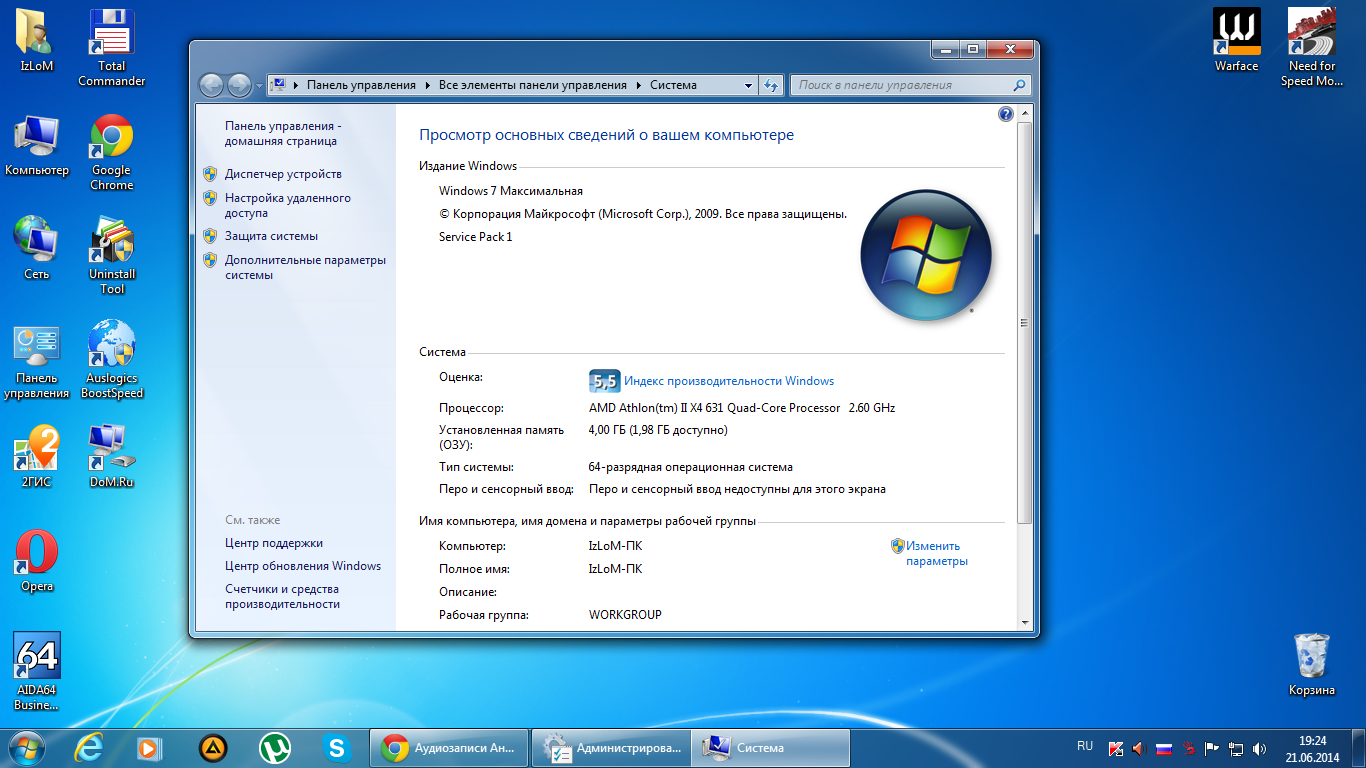Viewport: 1366px width, 768px height.
Task: Click the red handprint tray icon
Action: [x=1188, y=748]
